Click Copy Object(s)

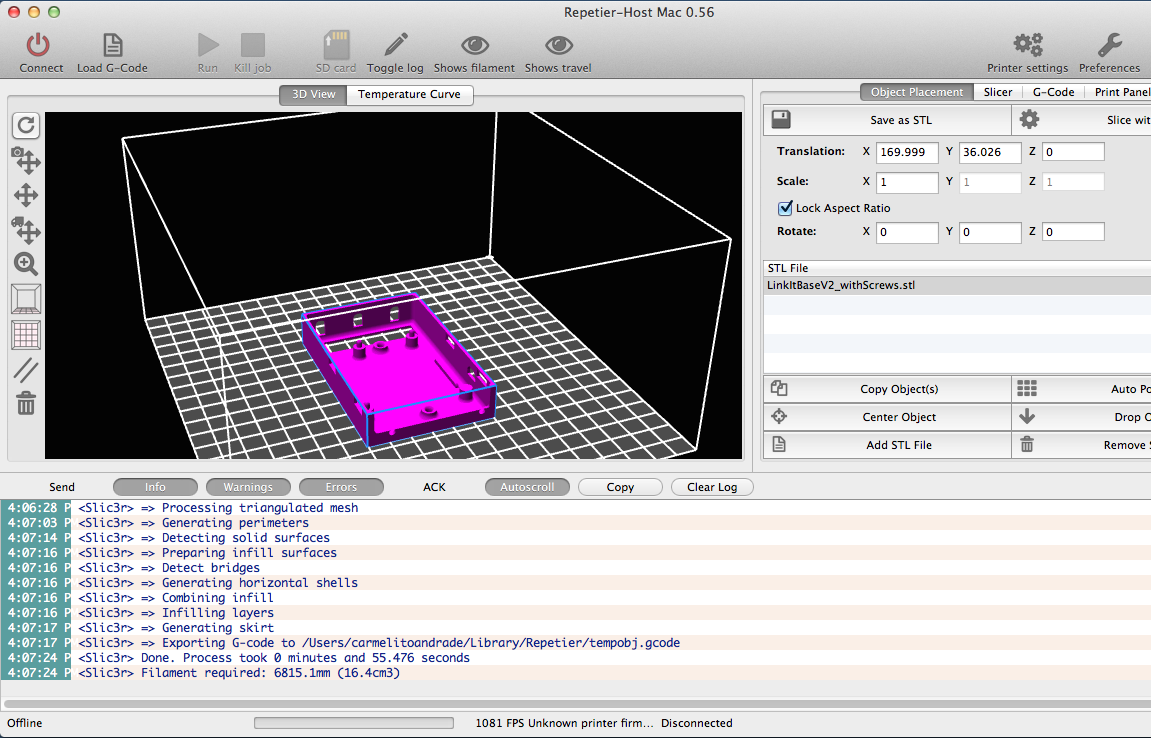(x=887, y=389)
